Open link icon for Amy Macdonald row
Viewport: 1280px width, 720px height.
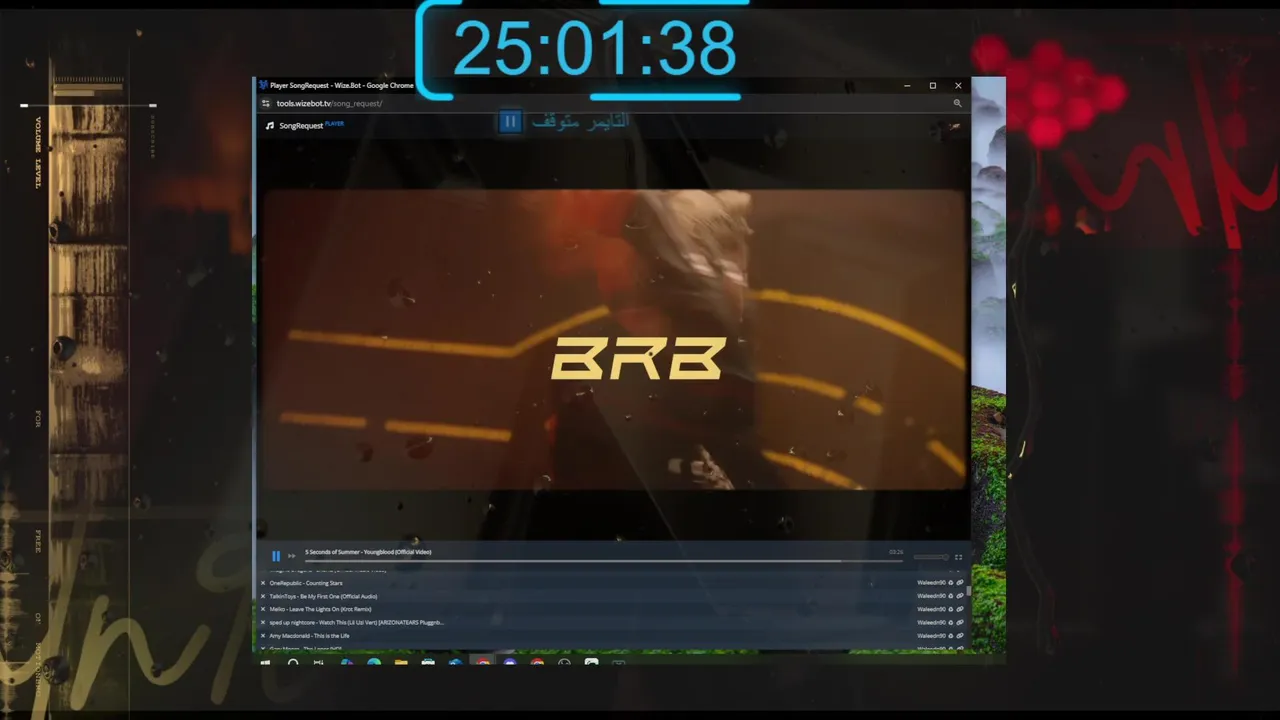tap(960, 635)
